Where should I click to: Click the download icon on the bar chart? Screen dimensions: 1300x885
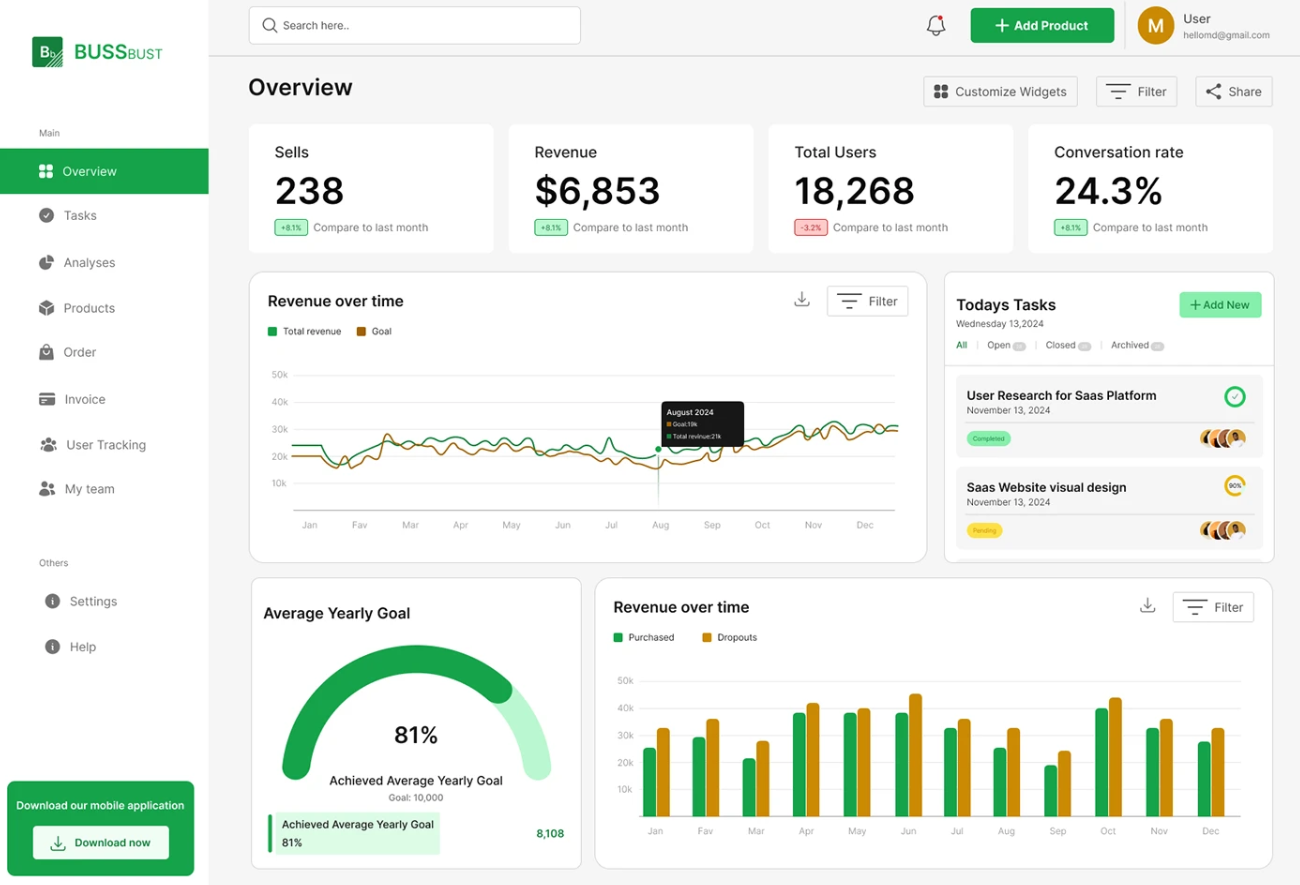coord(1147,606)
